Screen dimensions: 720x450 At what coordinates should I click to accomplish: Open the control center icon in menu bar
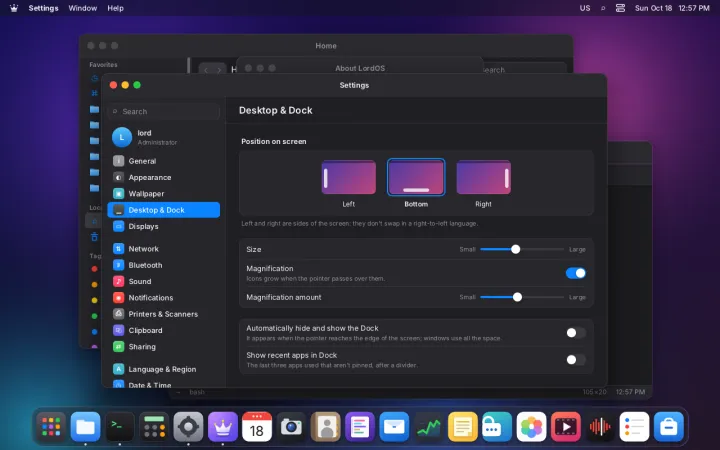pyautogui.click(x=620, y=8)
